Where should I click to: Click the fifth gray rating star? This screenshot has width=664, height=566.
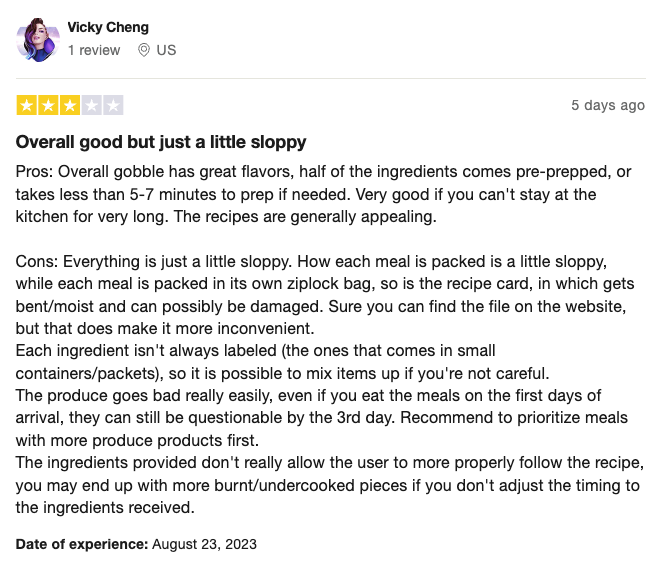point(113,105)
